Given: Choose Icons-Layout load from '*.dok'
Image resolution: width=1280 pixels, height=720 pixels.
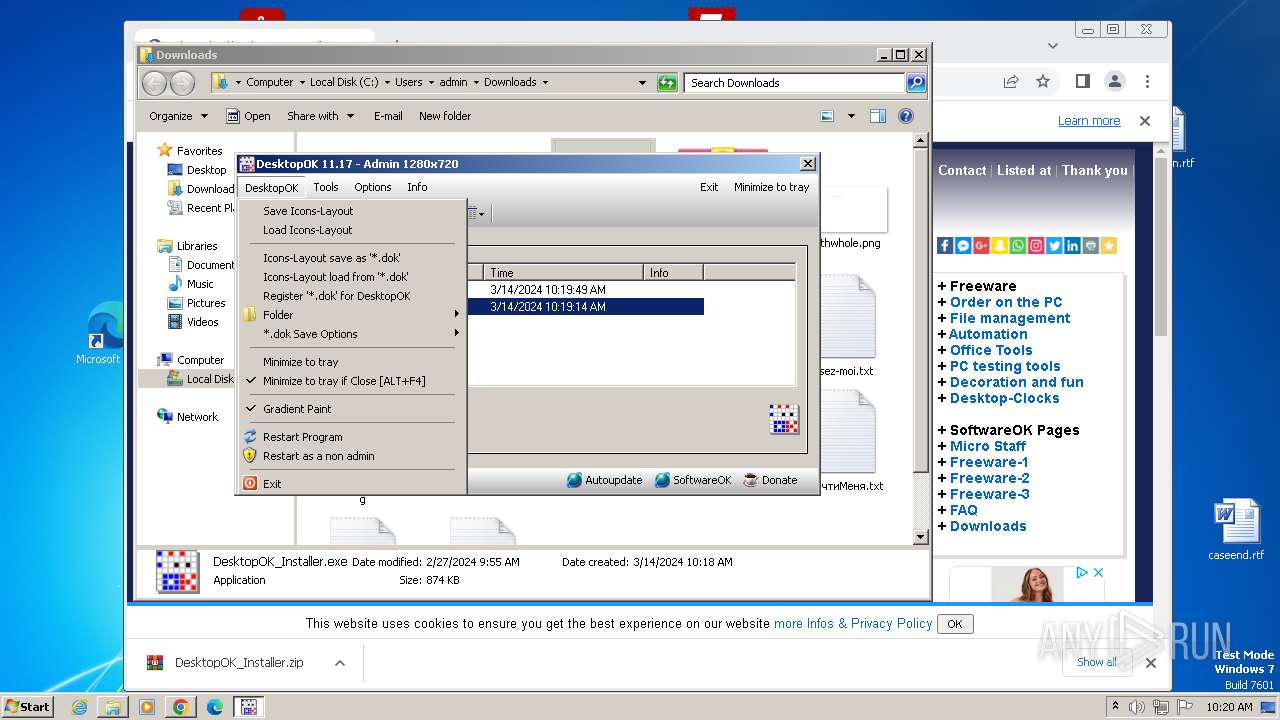Looking at the screenshot, I should (x=336, y=277).
